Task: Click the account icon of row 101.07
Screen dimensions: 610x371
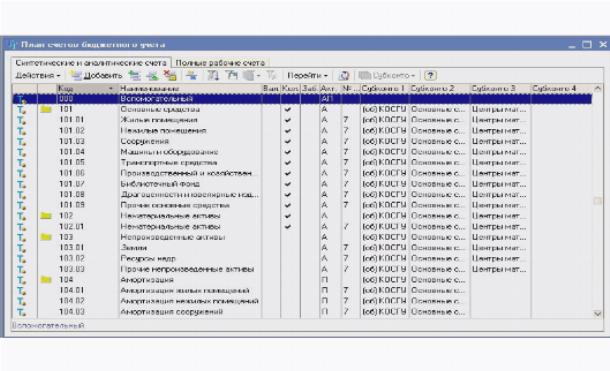Action: point(21,184)
